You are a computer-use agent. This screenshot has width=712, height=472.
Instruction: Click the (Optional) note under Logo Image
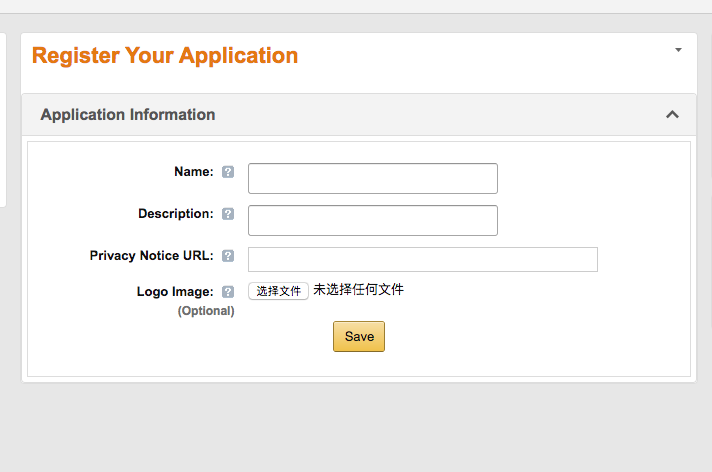coord(206,311)
